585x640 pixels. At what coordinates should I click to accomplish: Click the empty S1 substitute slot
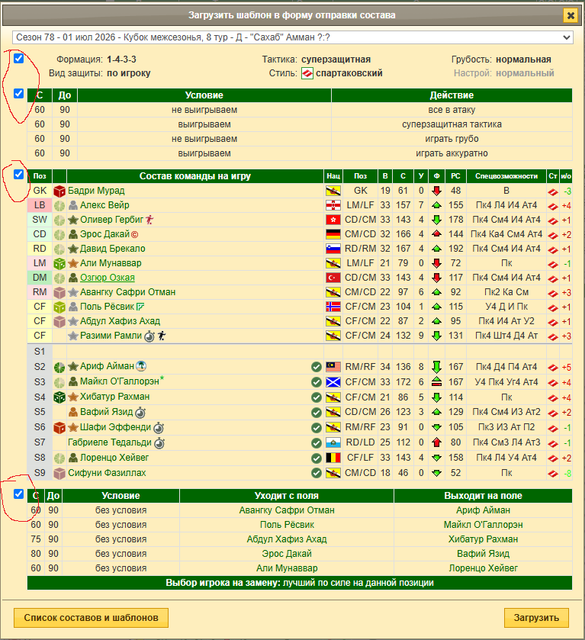point(187,351)
